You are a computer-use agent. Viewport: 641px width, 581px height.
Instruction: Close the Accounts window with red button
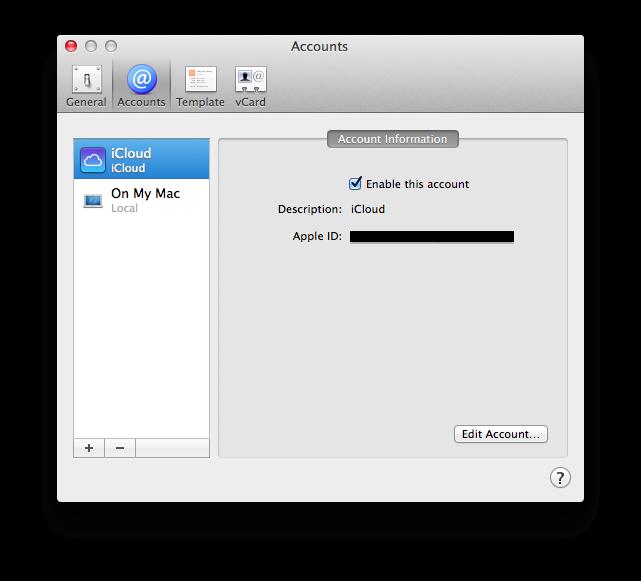tap(71, 46)
